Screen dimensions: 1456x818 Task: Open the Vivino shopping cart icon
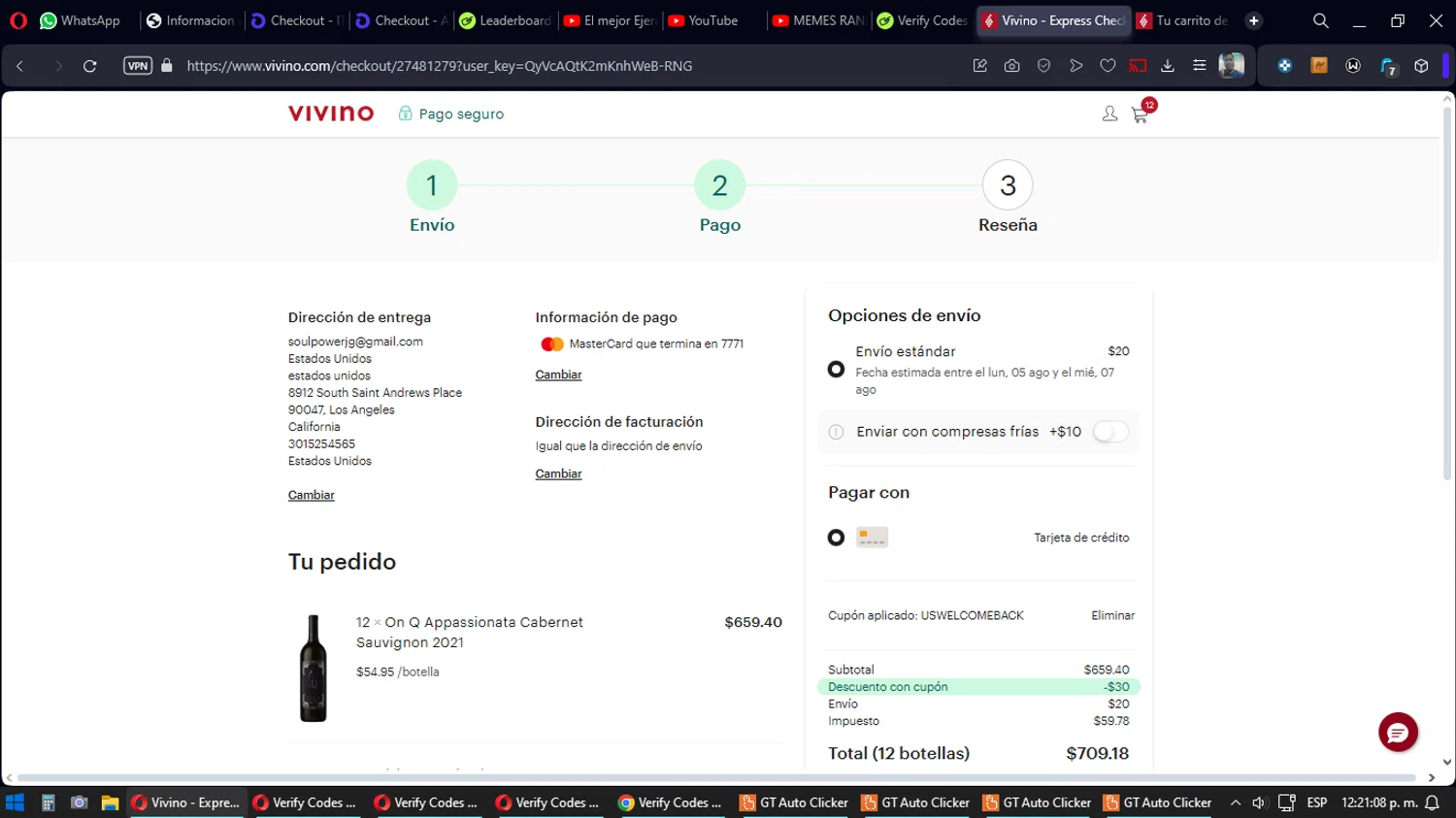[1140, 115]
